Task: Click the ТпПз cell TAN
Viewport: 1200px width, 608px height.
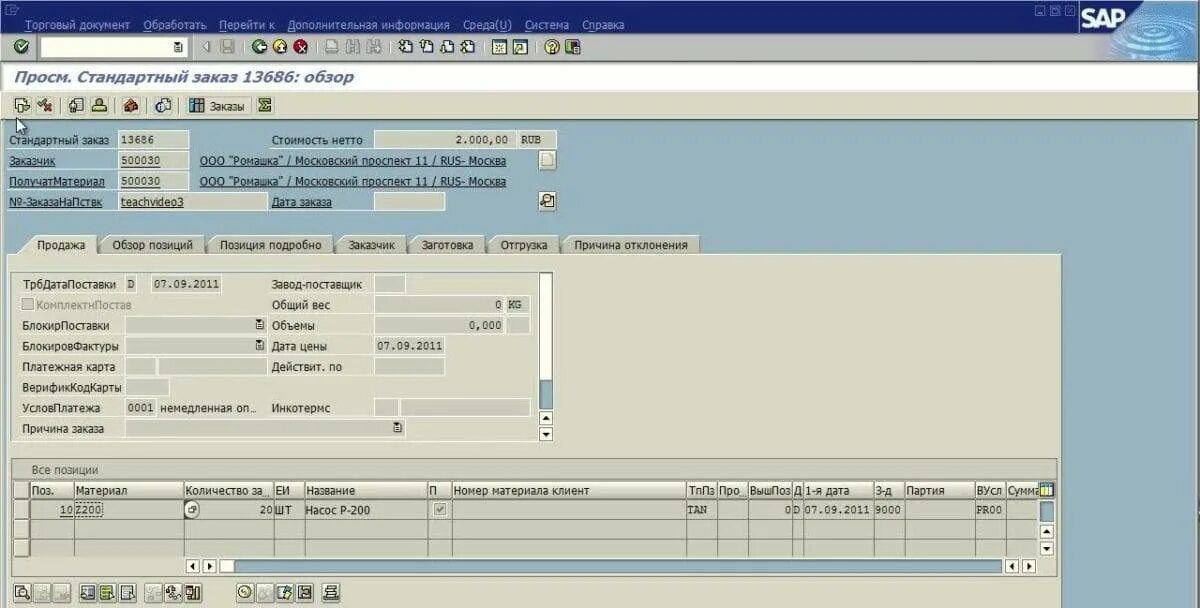Action: [702, 510]
